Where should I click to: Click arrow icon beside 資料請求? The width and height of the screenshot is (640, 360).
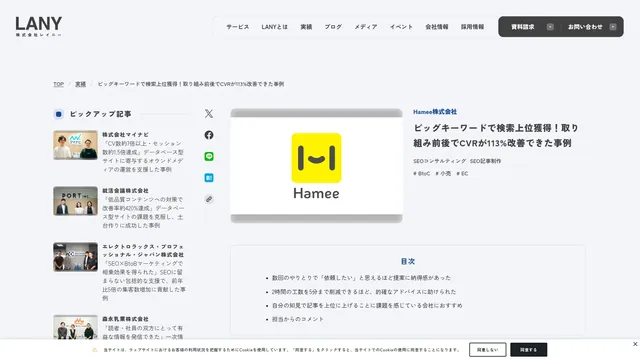pyautogui.click(x=550, y=27)
